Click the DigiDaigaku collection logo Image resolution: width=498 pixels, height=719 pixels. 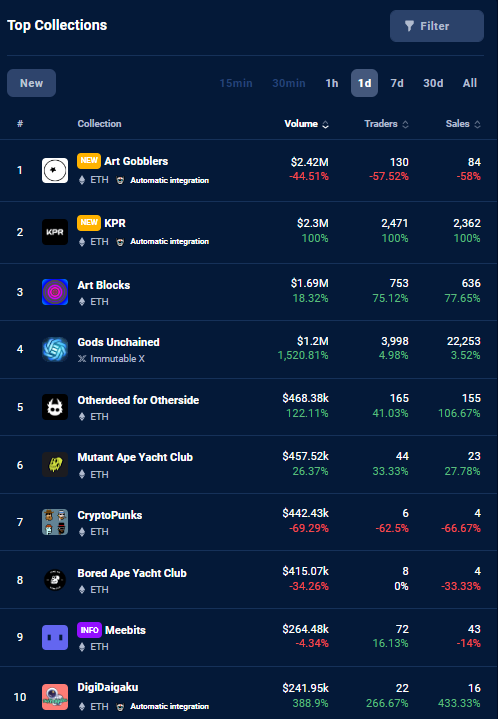(x=55, y=697)
